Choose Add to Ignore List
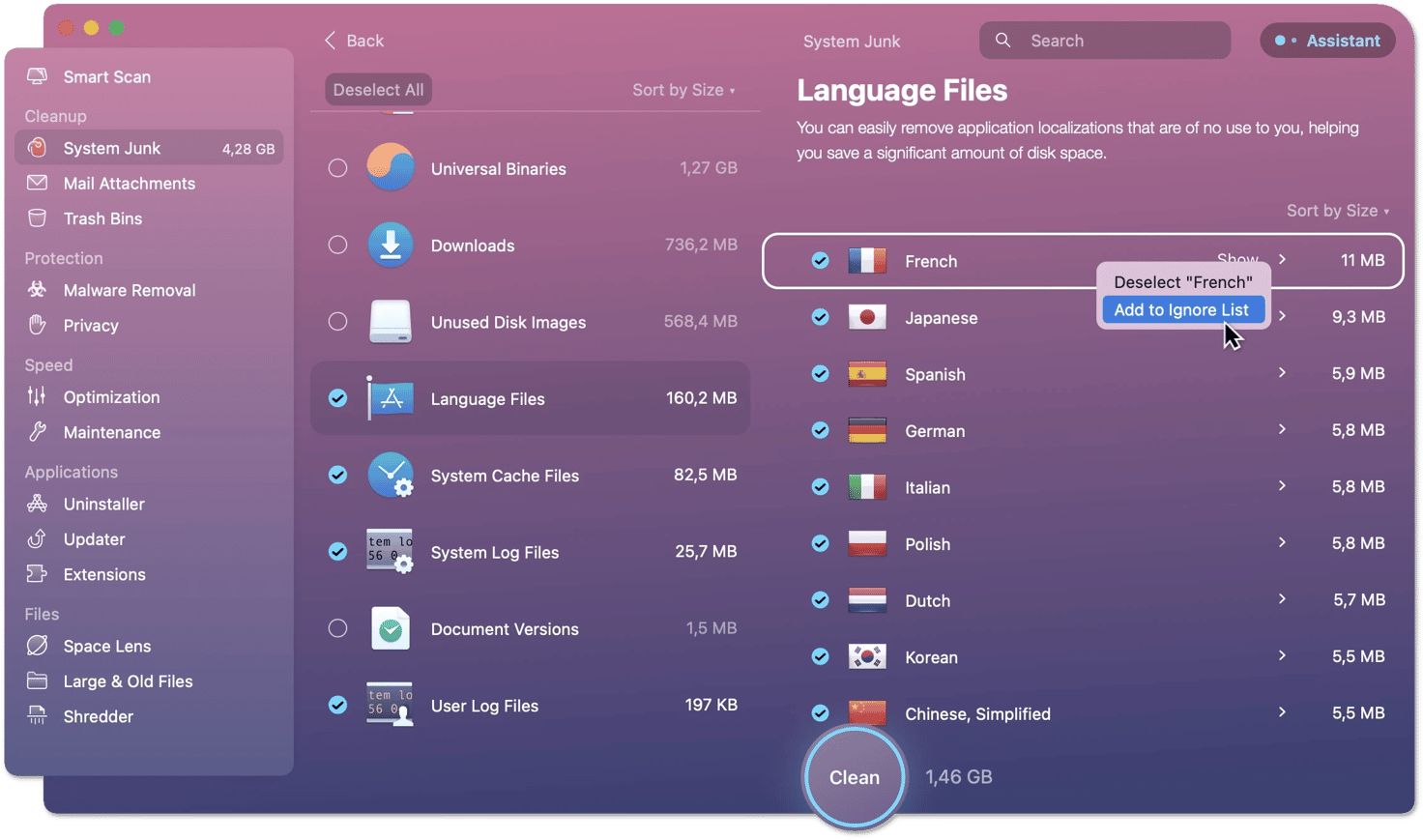1423x840 pixels. (1182, 309)
